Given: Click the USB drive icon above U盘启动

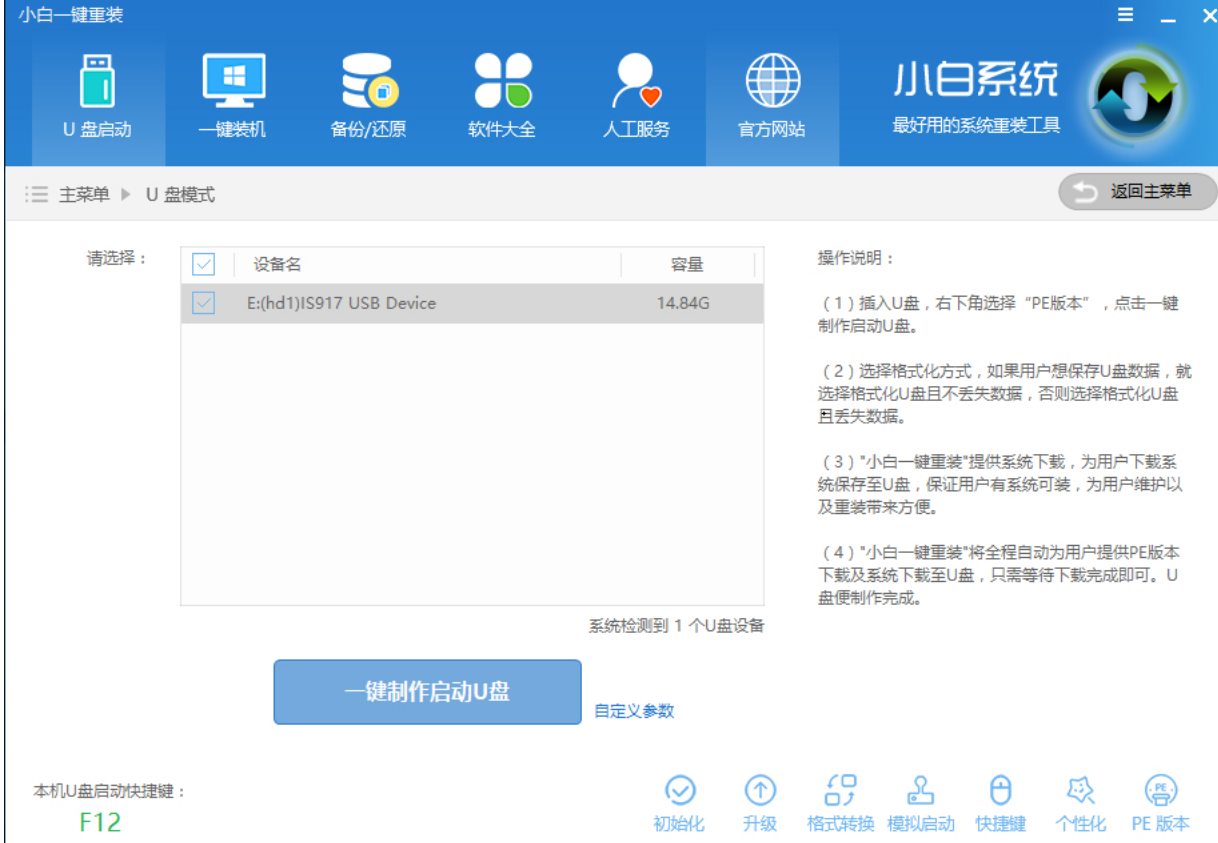Looking at the screenshot, I should (97, 81).
